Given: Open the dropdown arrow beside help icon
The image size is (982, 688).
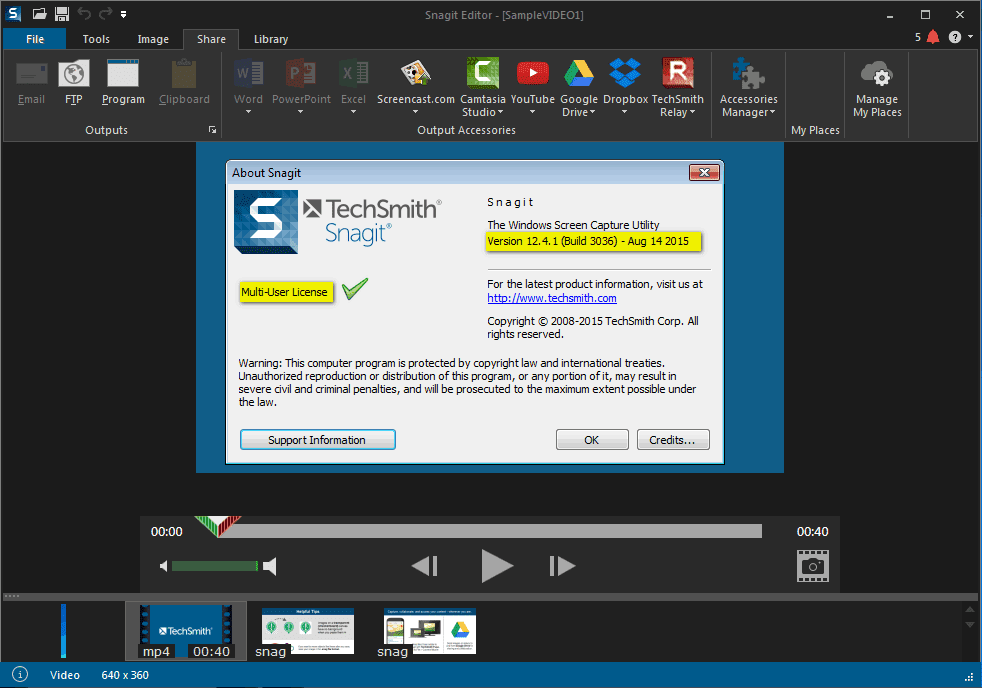Looking at the screenshot, I should pyautogui.click(x=971, y=37).
